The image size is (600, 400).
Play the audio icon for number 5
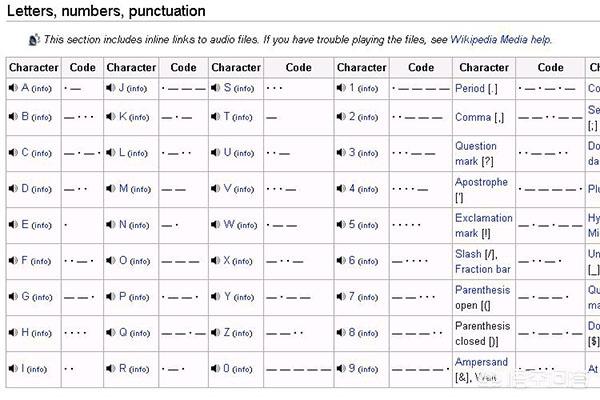tap(341, 224)
